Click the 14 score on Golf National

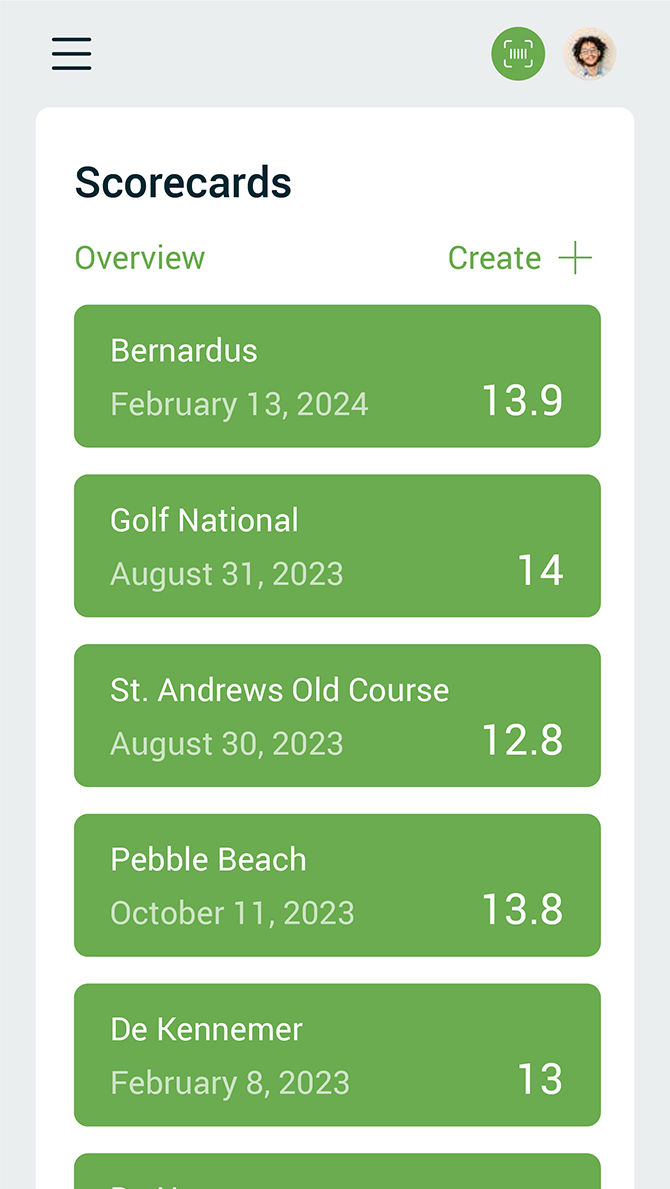pos(540,570)
